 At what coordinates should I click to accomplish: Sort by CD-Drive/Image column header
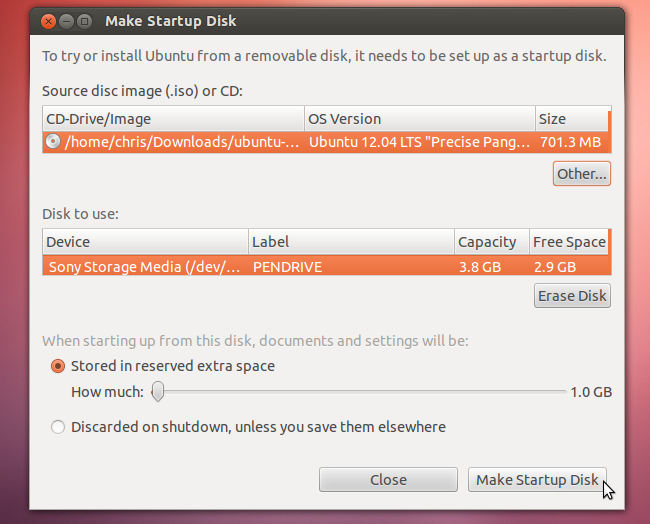point(173,119)
